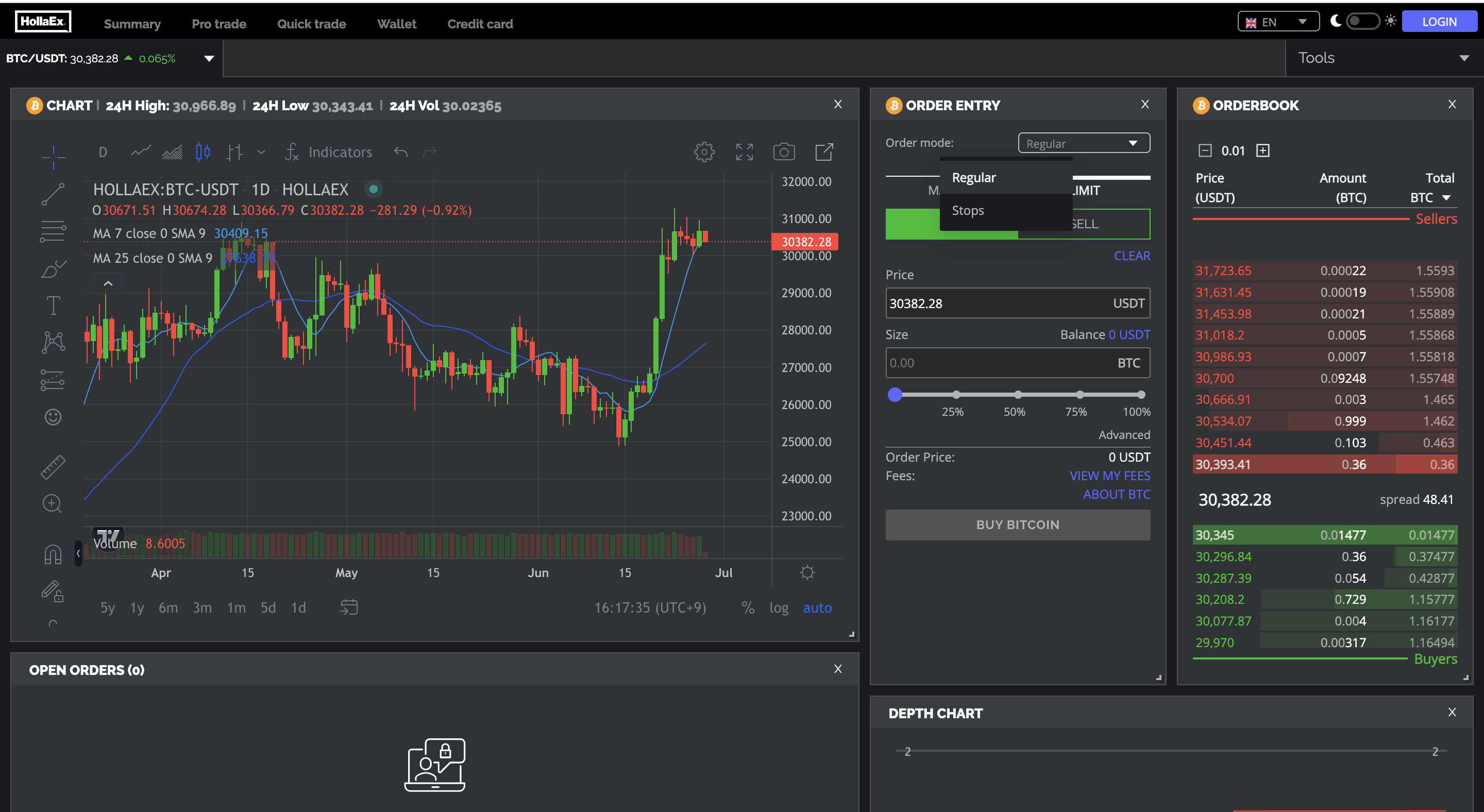
Task: Take a chart snapshot with camera icon
Action: pyautogui.click(x=783, y=152)
